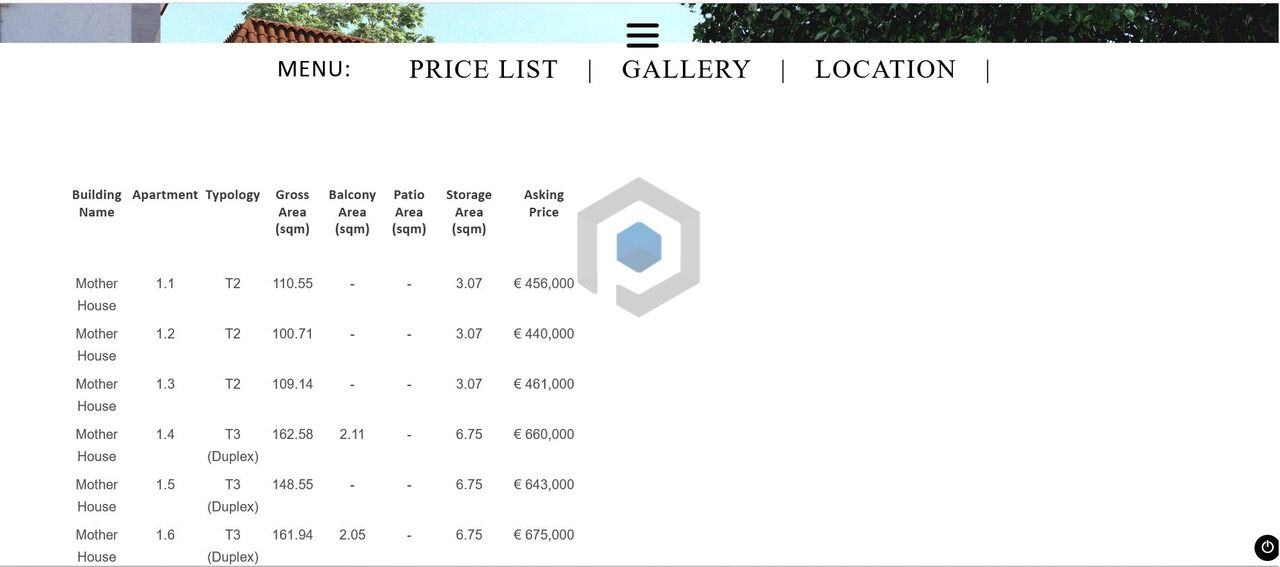Screen dimensions: 1280x567
Task: Click the € 643,000 asking price
Action: tap(544, 484)
